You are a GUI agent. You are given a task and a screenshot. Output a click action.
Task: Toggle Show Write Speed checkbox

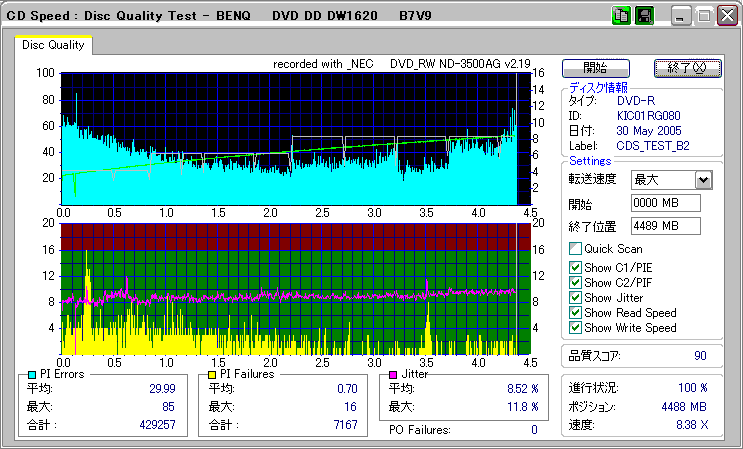(x=575, y=328)
